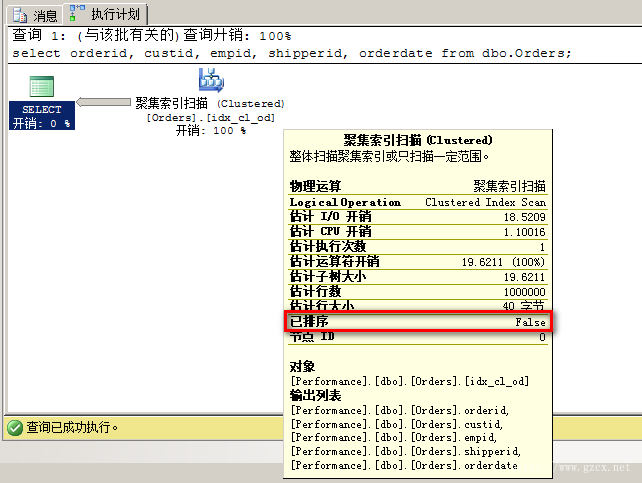Image resolution: width=642 pixels, height=483 pixels.
Task: Click the output column Orders.orderid
Action: click(x=400, y=410)
